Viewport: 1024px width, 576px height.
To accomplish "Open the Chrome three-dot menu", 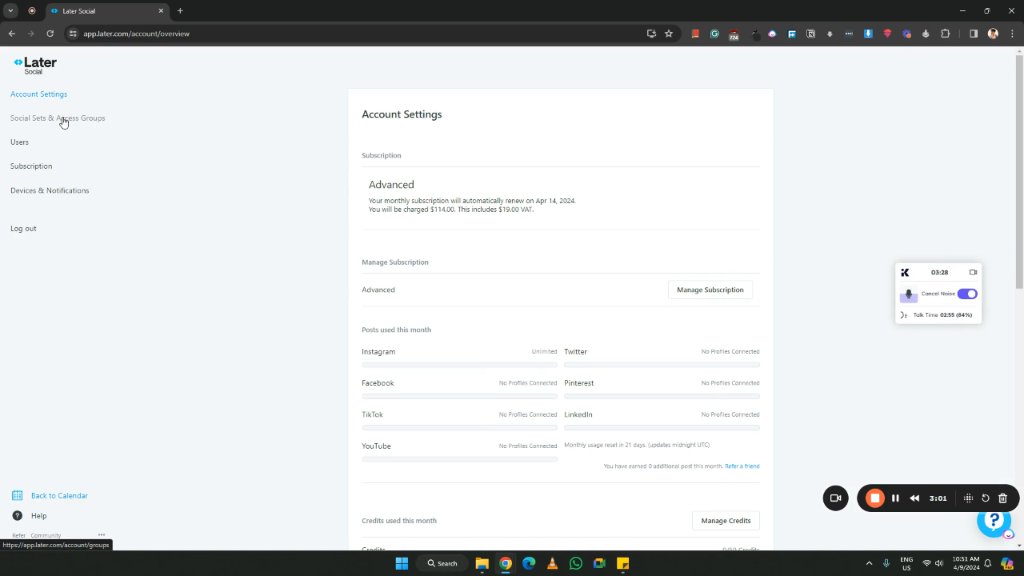I will click(1012, 34).
